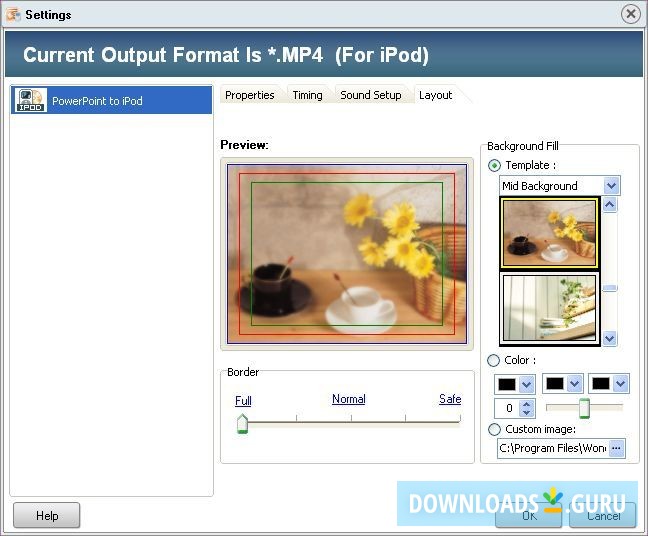Set border to Full
Viewport: 648px width, 536px height.
[243, 400]
